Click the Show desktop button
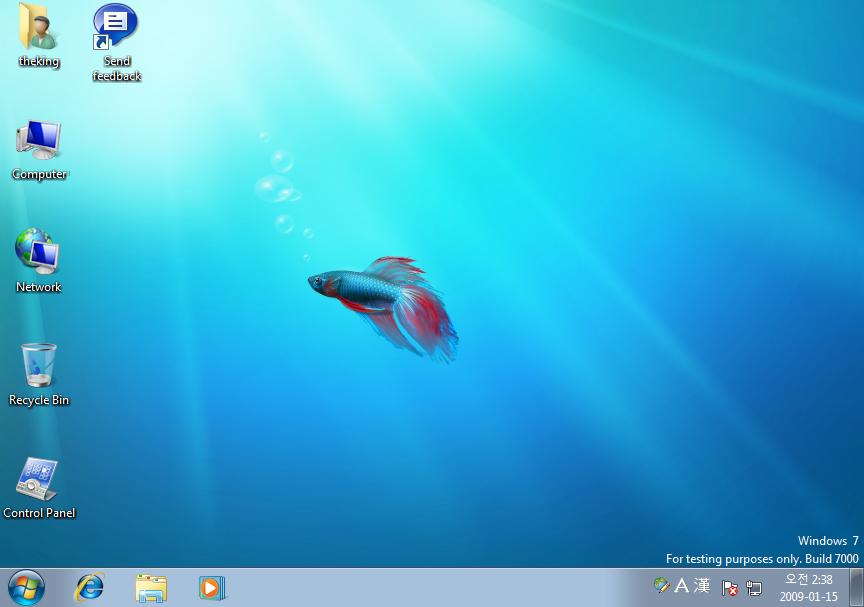 tap(856, 588)
